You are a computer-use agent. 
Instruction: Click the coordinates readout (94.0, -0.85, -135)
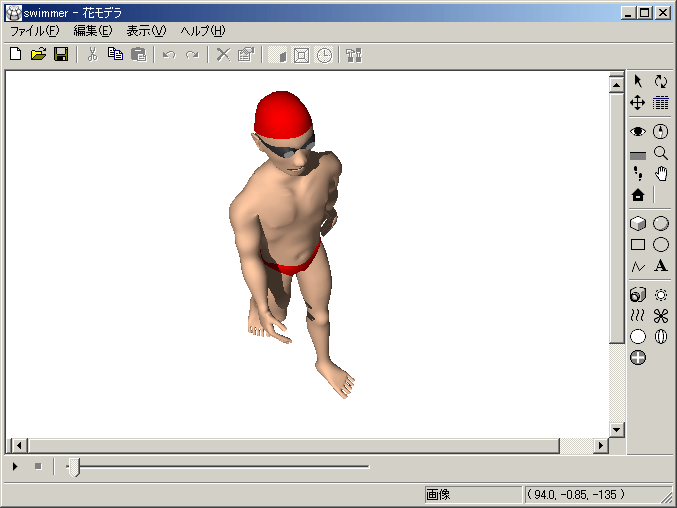pyautogui.click(x=576, y=495)
